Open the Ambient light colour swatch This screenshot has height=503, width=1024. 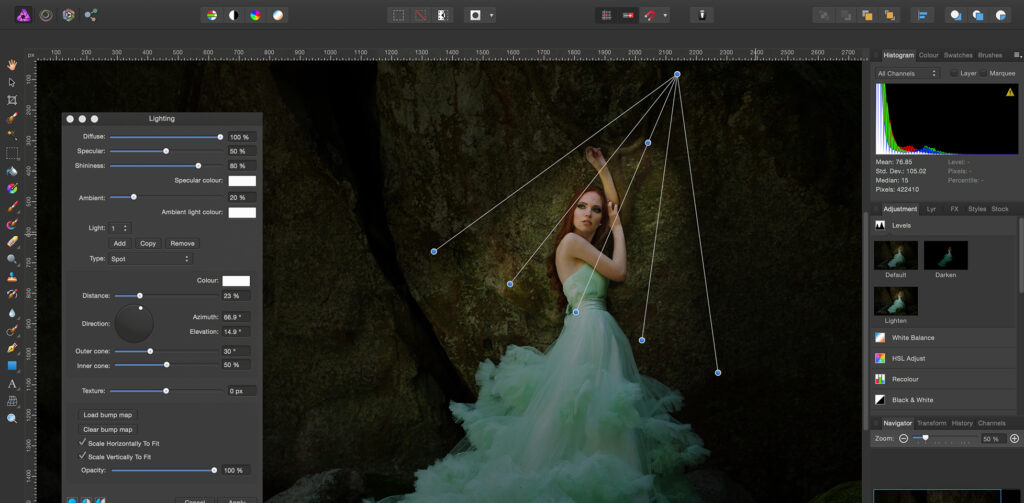coord(242,212)
